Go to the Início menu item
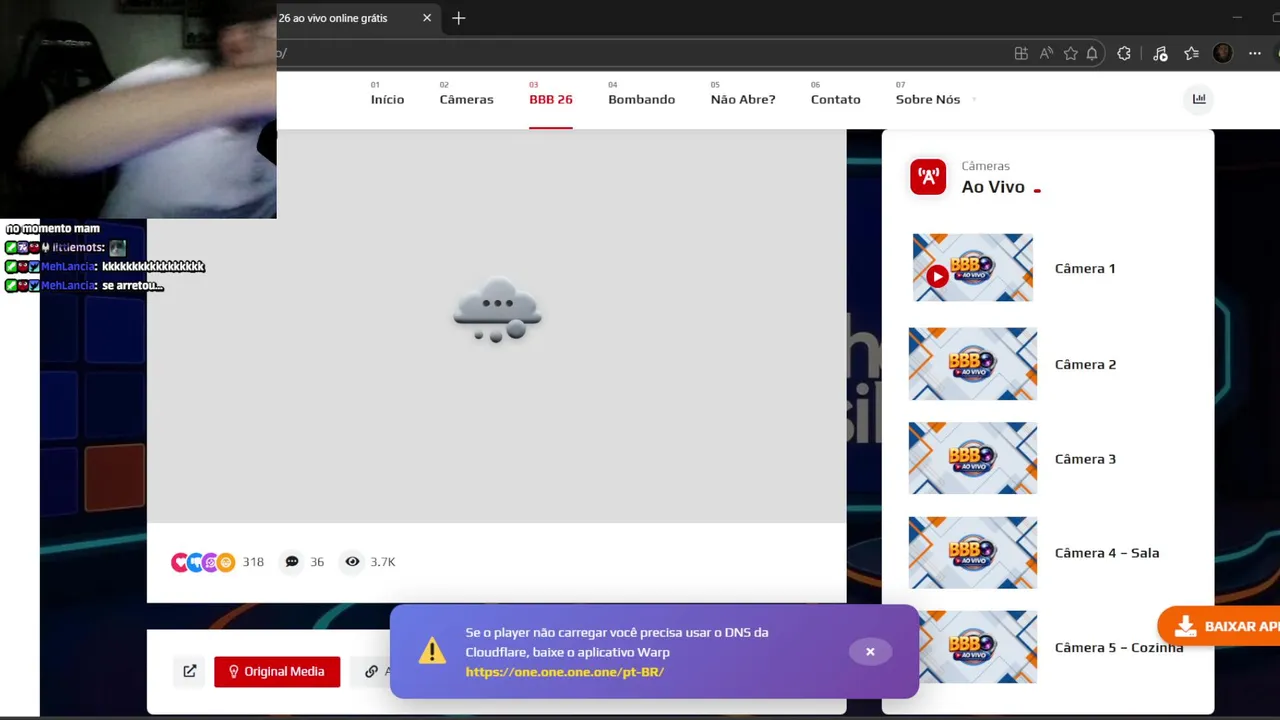 point(387,99)
